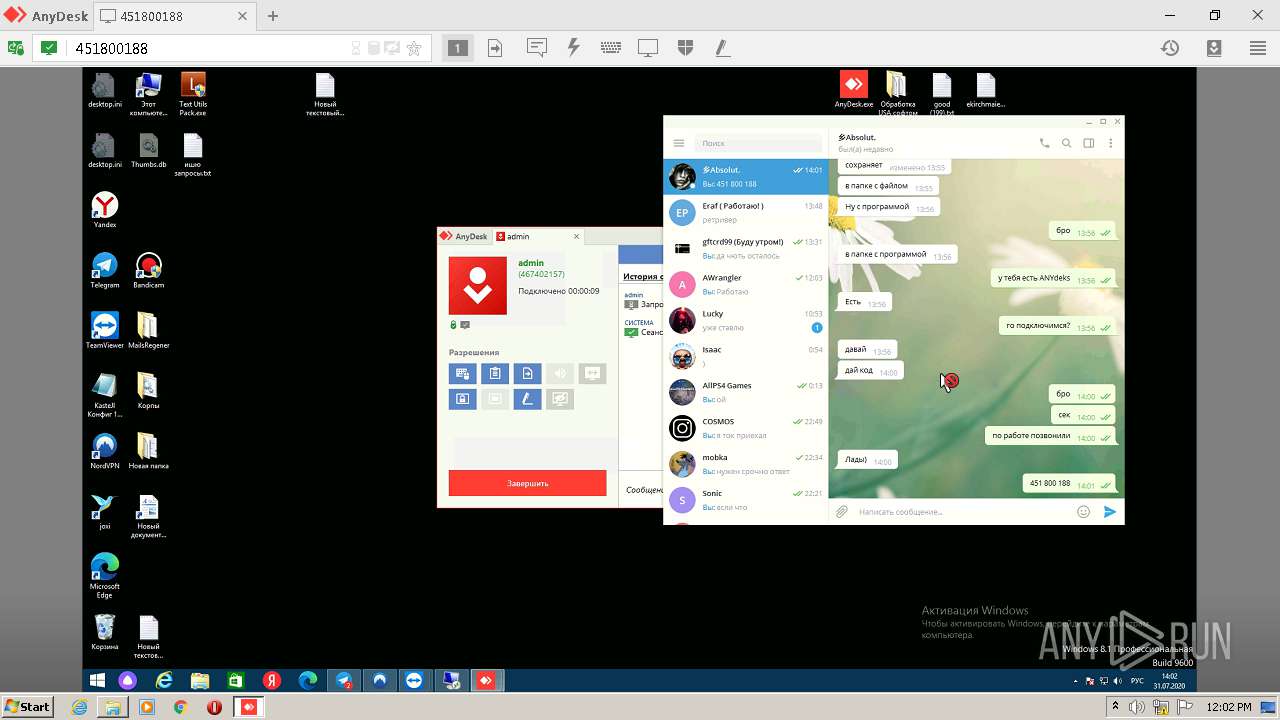The width and height of the screenshot is (1280, 720).
Task: Click the 451 800 188 message bubble
Action: coord(1069,483)
